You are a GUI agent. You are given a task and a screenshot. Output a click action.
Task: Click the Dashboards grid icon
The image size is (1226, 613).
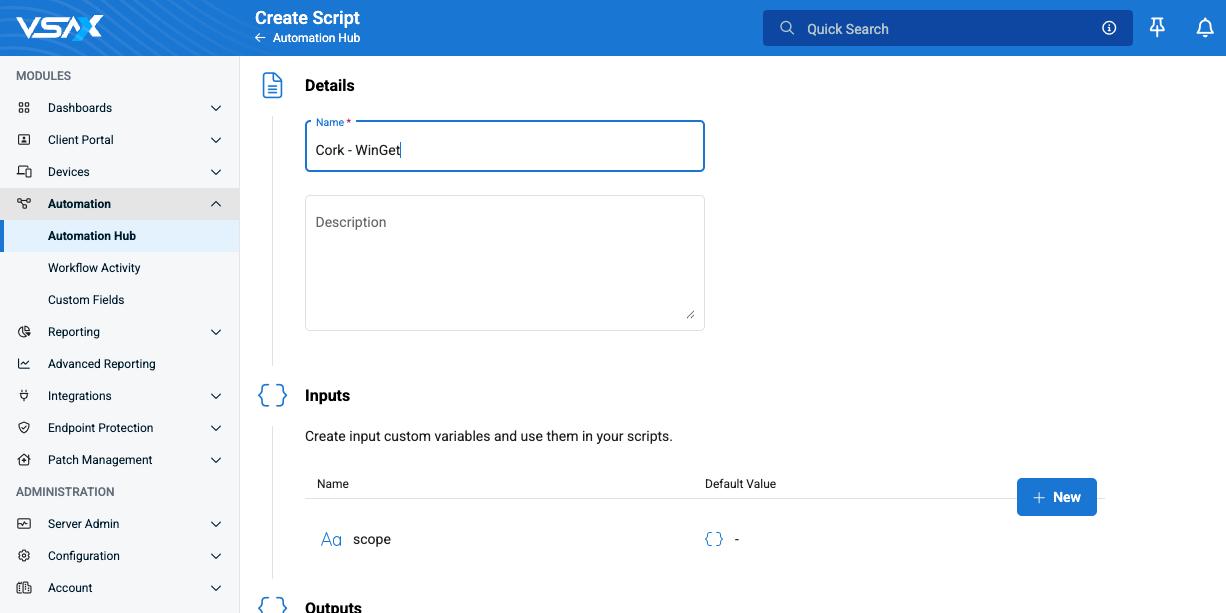pyautogui.click(x=24, y=108)
